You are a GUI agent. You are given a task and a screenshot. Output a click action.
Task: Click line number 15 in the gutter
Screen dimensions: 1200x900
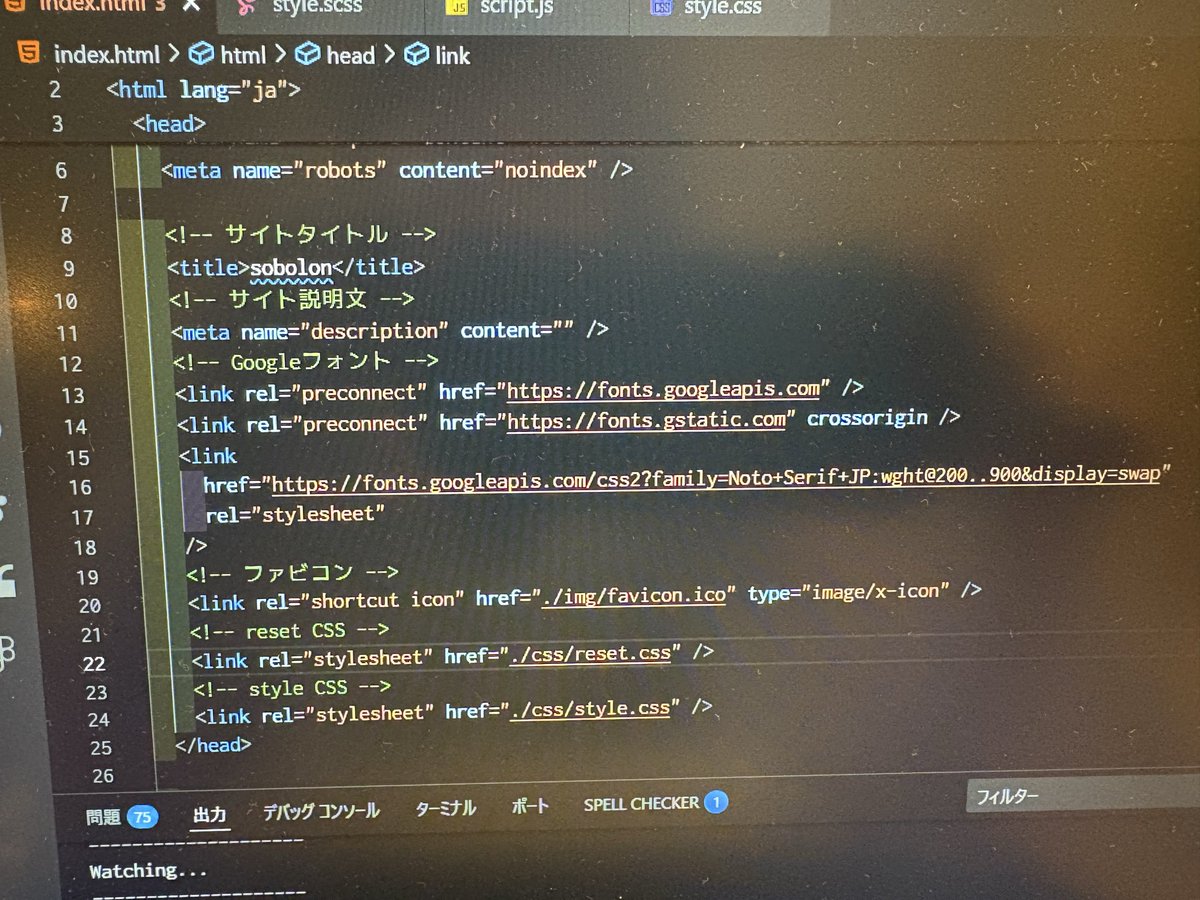tap(78, 457)
